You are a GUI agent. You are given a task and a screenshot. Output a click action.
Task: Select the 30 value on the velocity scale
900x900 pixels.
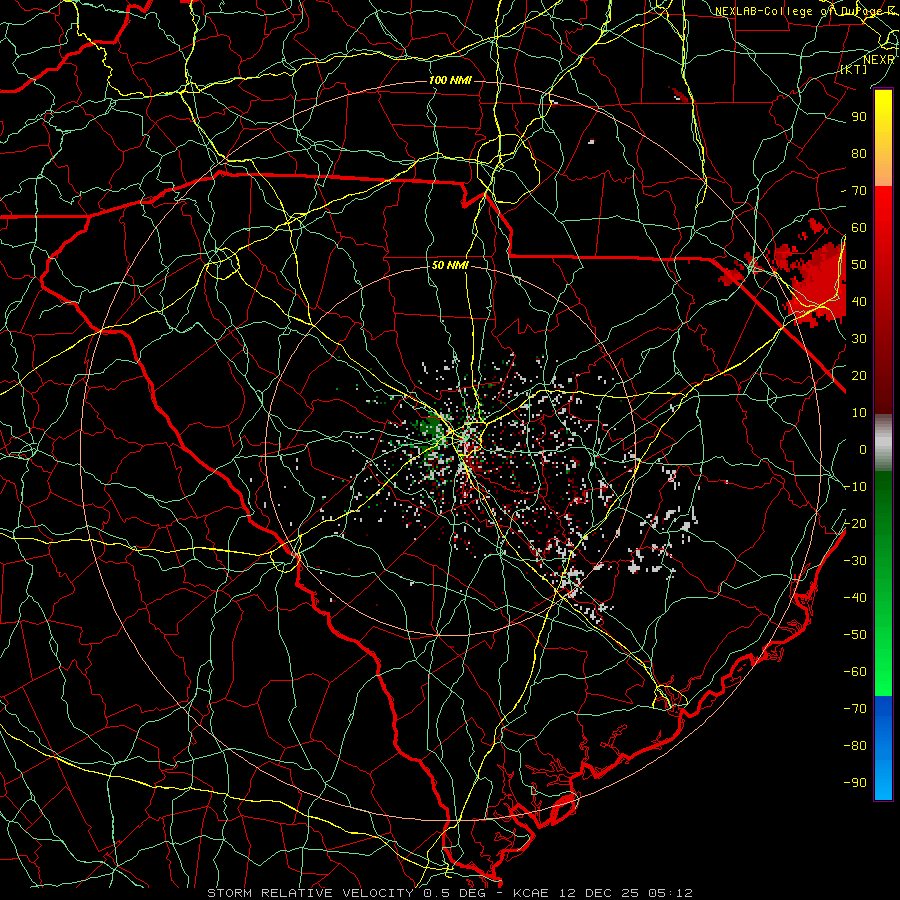coord(859,339)
